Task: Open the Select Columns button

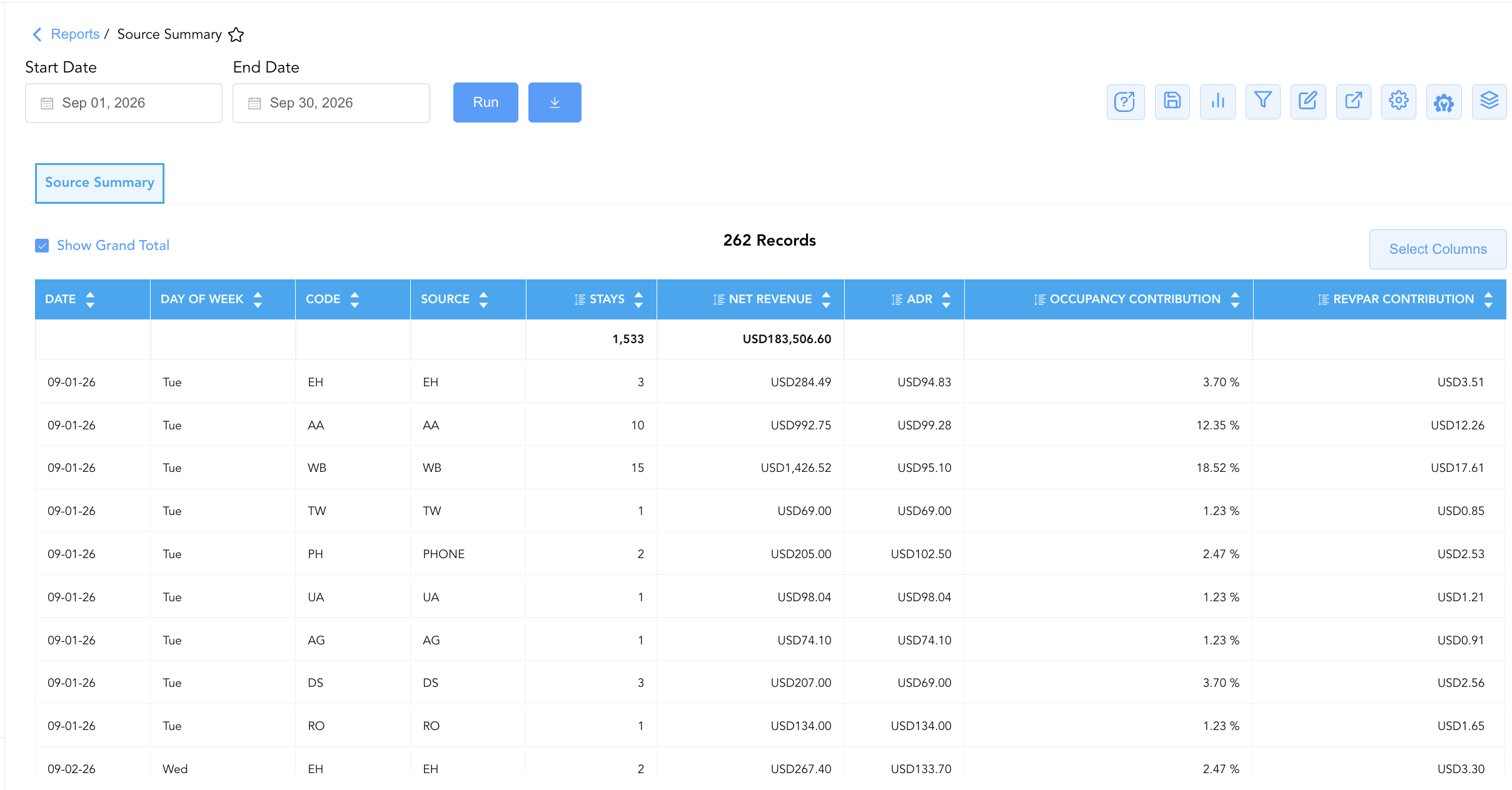Action: pos(1438,249)
